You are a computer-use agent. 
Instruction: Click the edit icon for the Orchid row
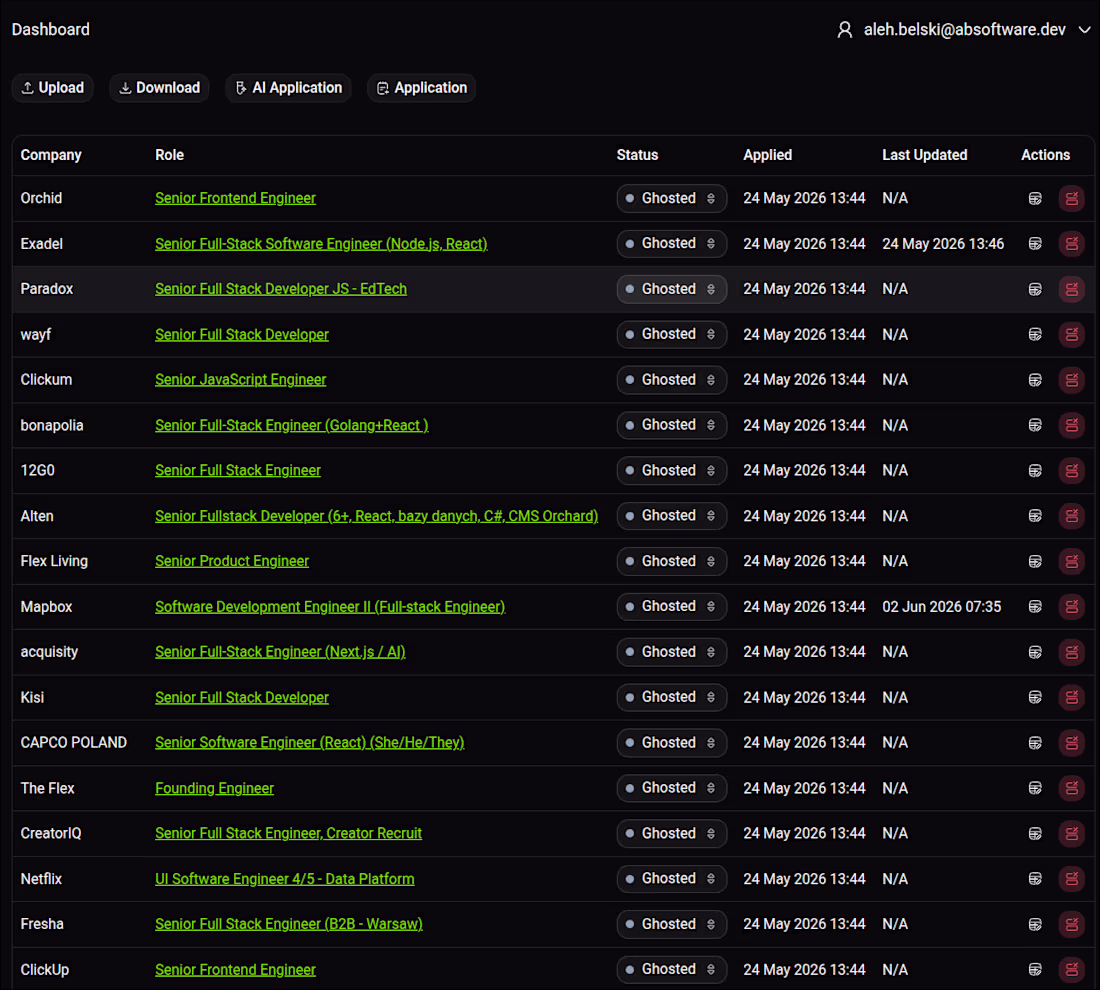pos(1035,199)
